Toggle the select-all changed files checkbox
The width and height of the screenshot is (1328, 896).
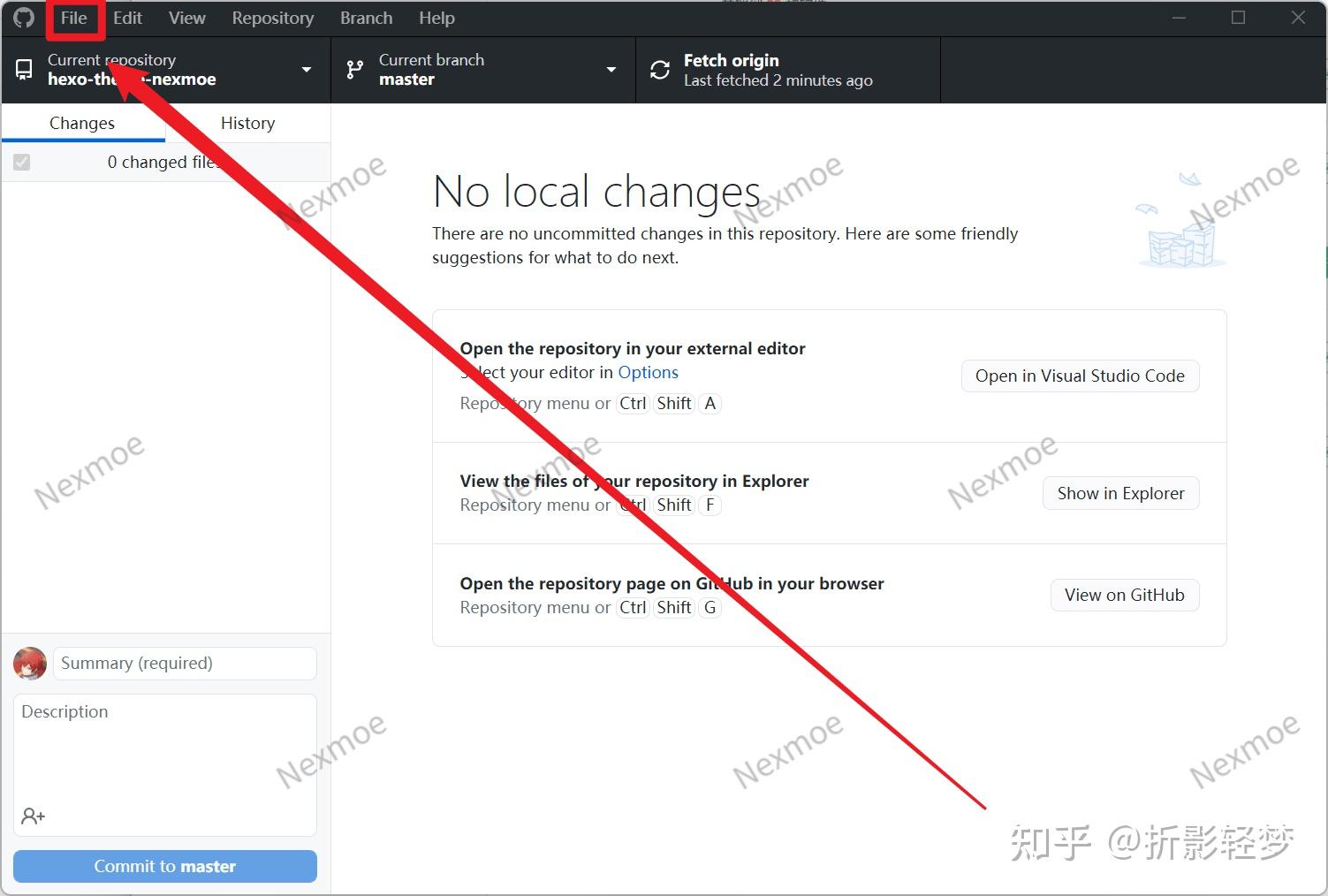click(22, 163)
